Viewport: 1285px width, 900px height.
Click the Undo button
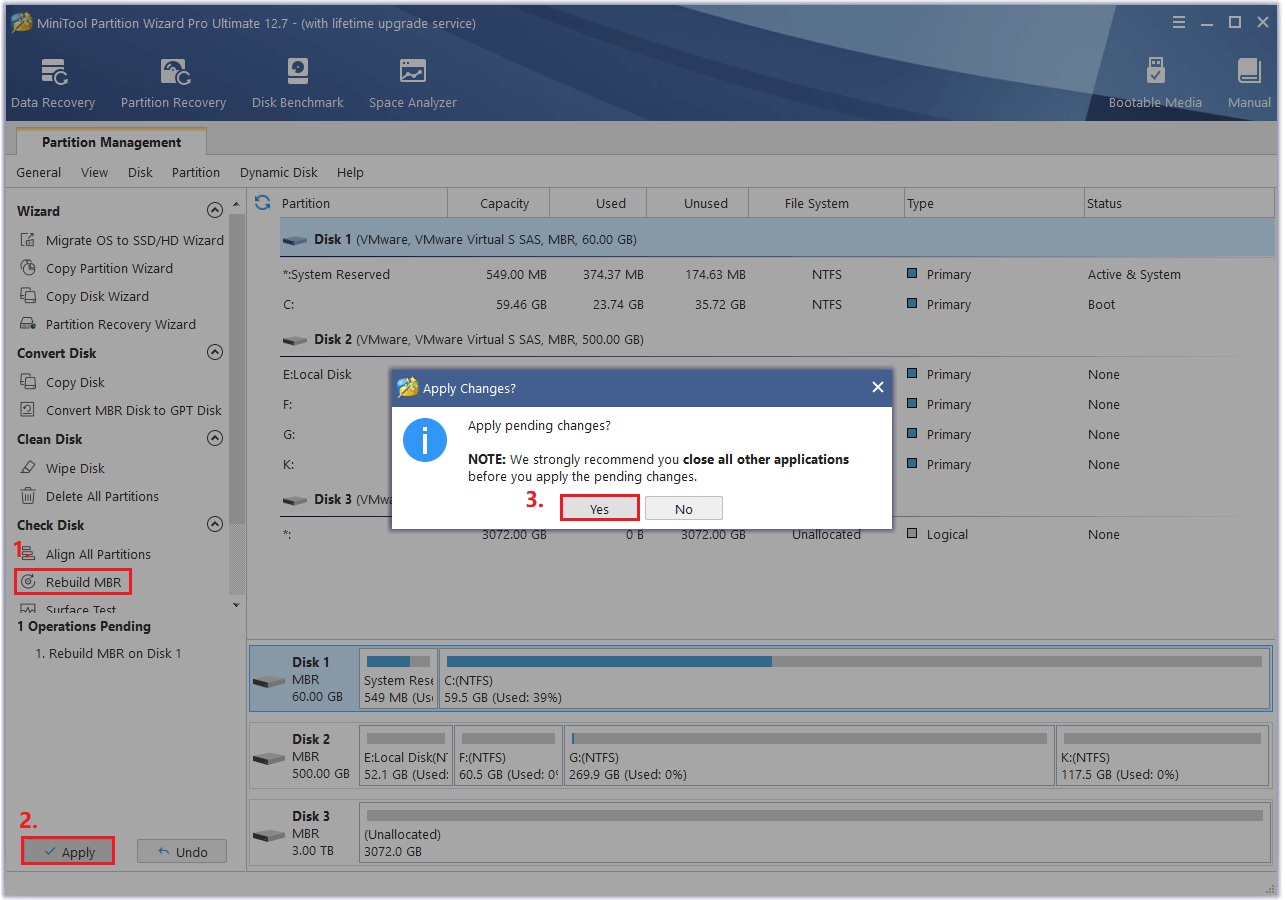tap(182, 851)
